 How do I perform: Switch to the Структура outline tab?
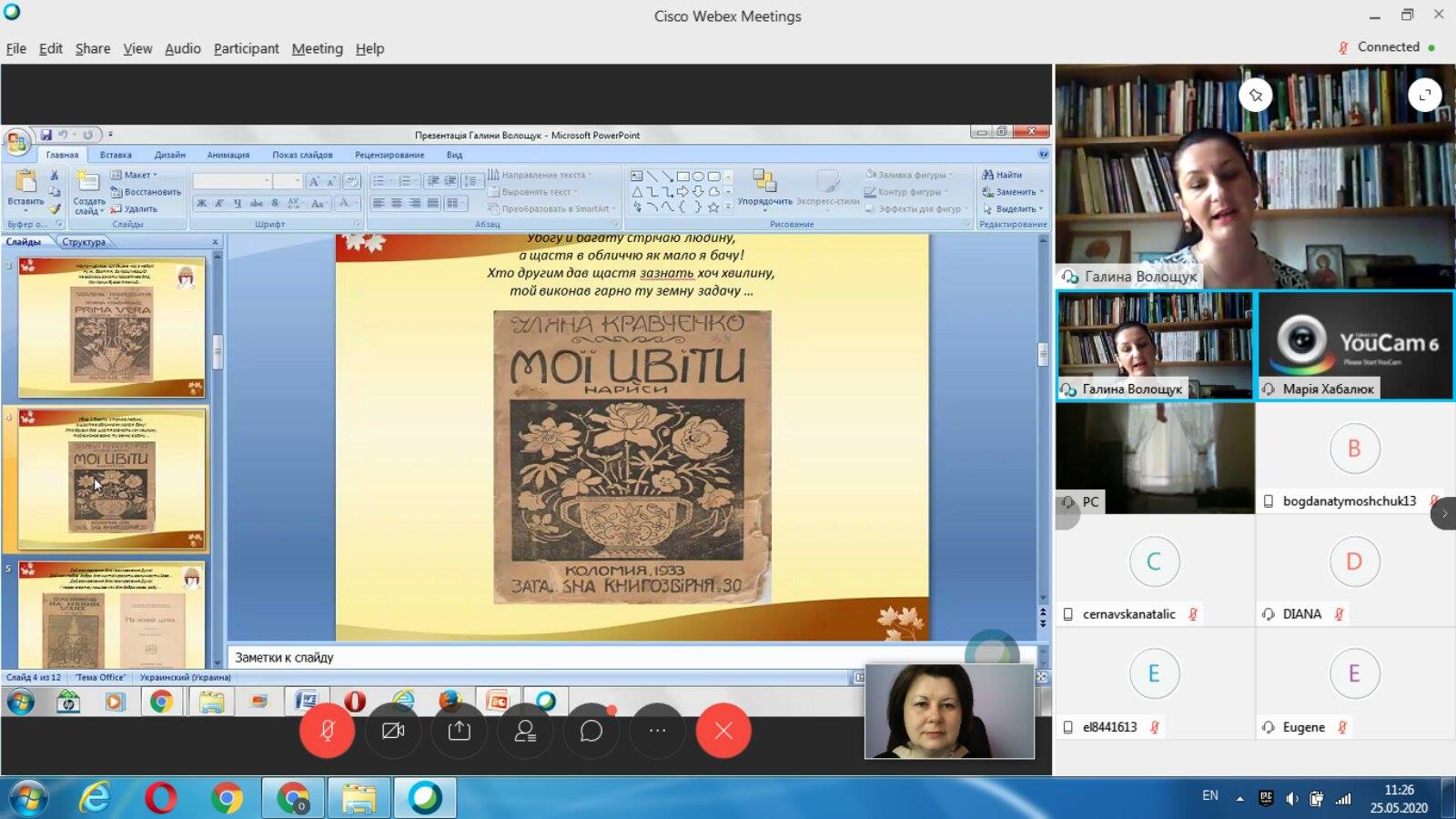click(84, 242)
